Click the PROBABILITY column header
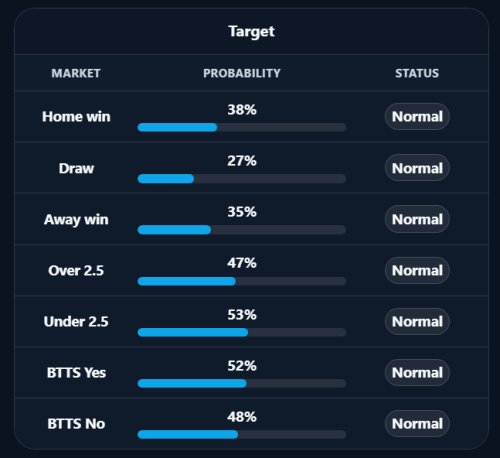The image size is (500, 458). [242, 73]
